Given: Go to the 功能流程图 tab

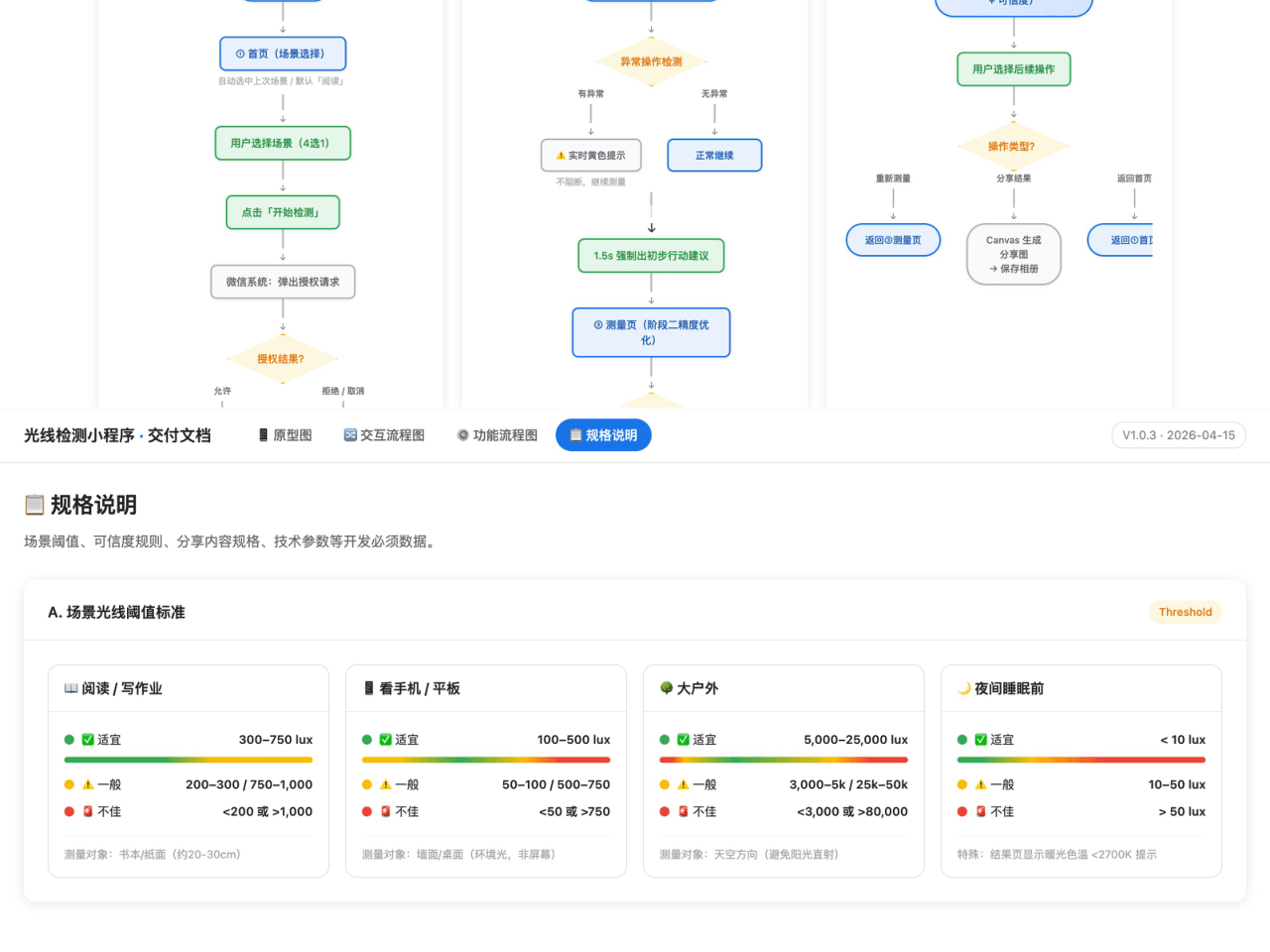Looking at the screenshot, I should click(497, 435).
